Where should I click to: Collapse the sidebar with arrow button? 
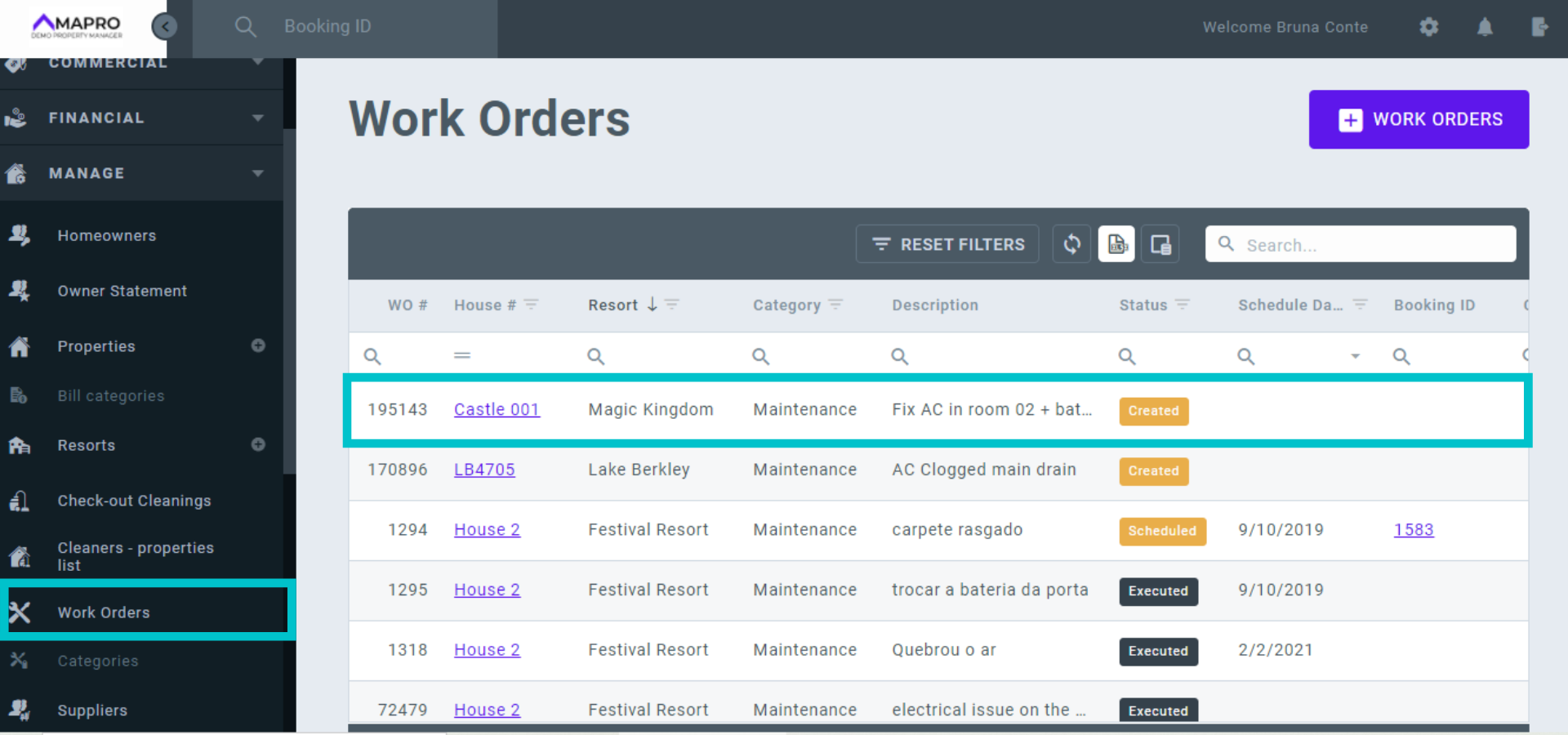point(165,27)
